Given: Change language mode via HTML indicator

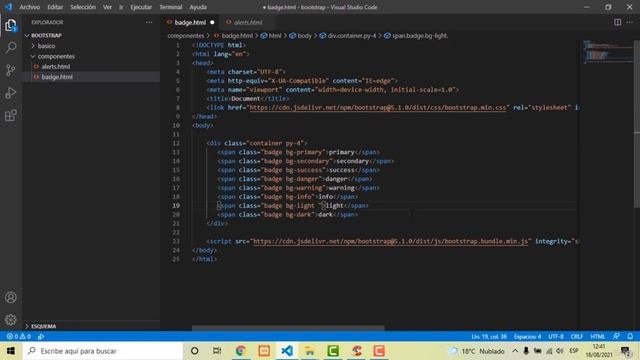Looking at the screenshot, I should (598, 337).
